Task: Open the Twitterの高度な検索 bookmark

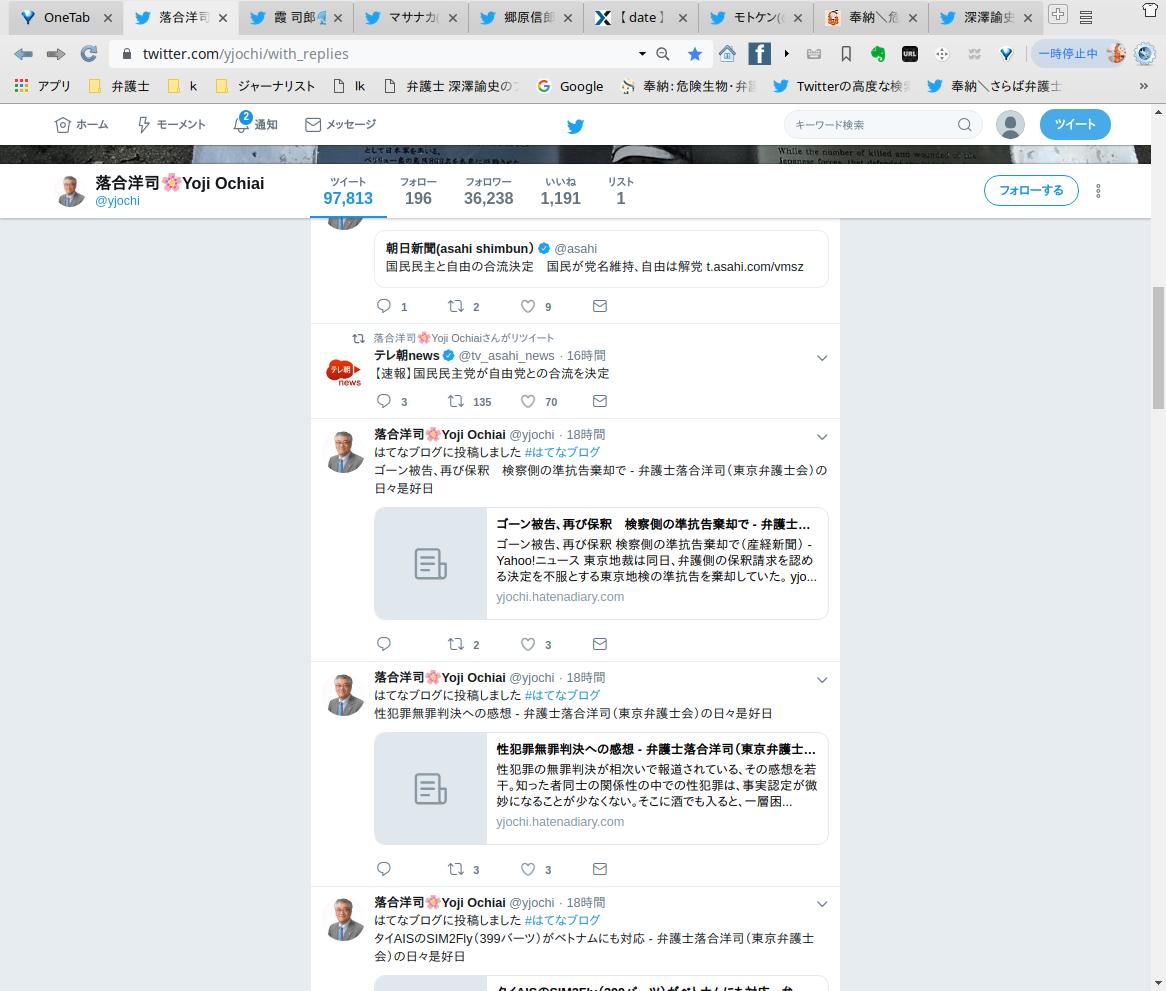Action: click(841, 86)
